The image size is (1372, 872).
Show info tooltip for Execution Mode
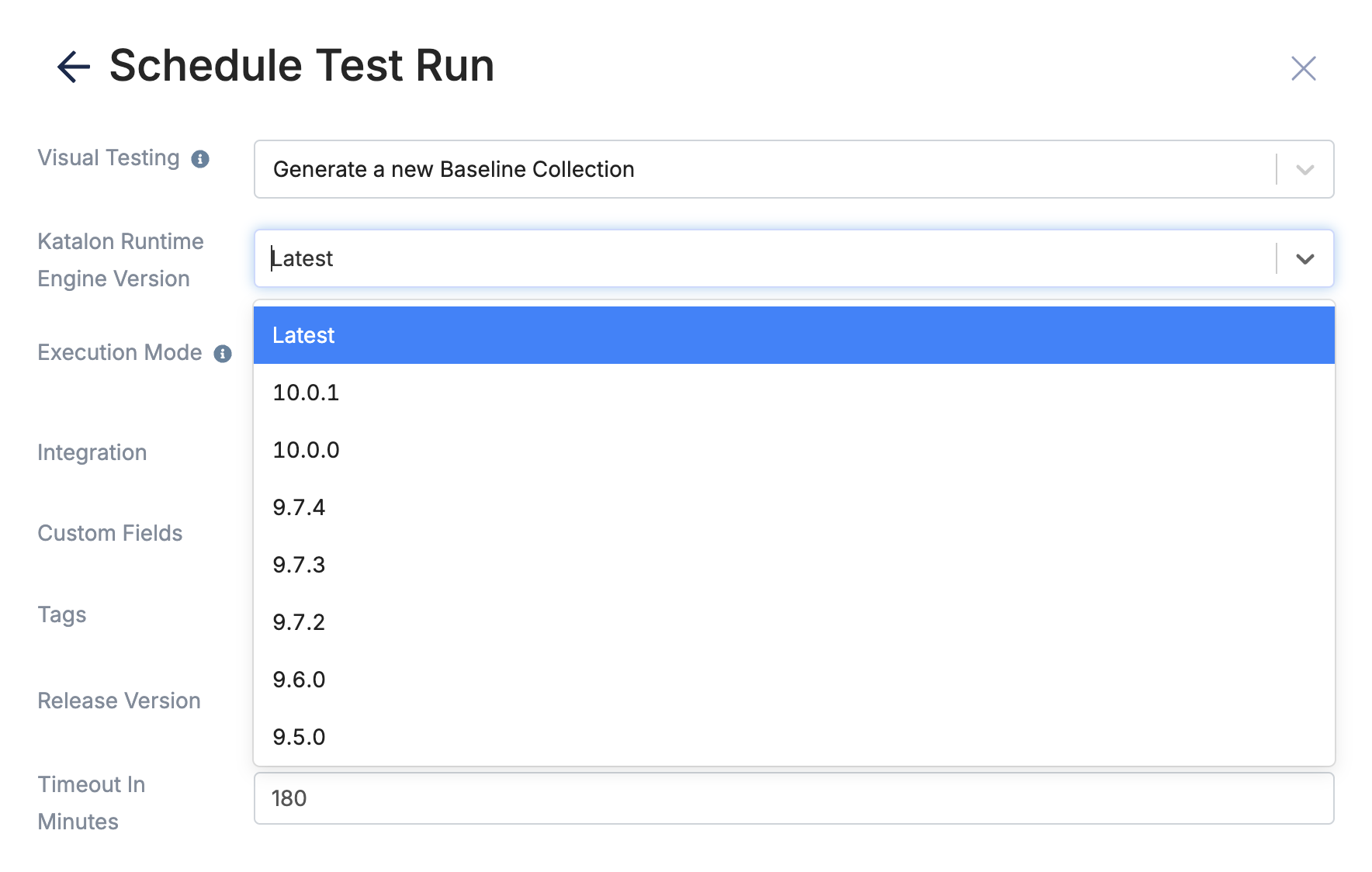pyautogui.click(x=223, y=354)
